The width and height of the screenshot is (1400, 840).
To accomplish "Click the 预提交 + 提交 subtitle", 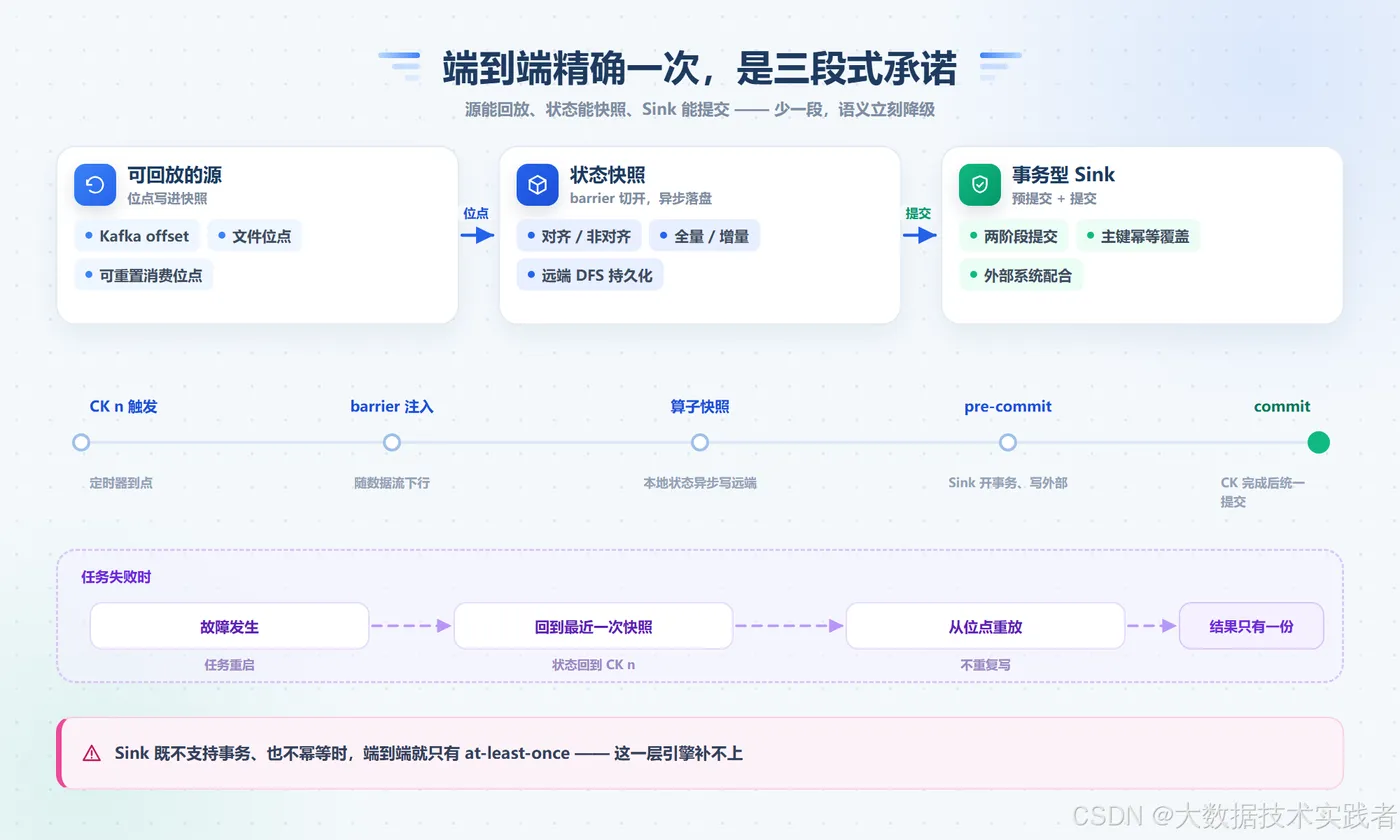I will pyautogui.click(x=1054, y=199).
